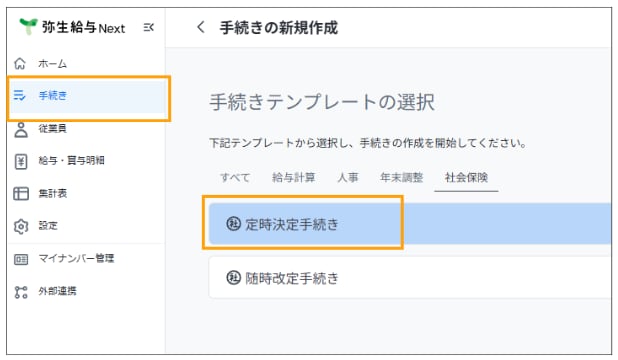Image resolution: width=618 pixels, height=360 pixels.
Task: Switch to the すべて tab
Action: coord(235,177)
